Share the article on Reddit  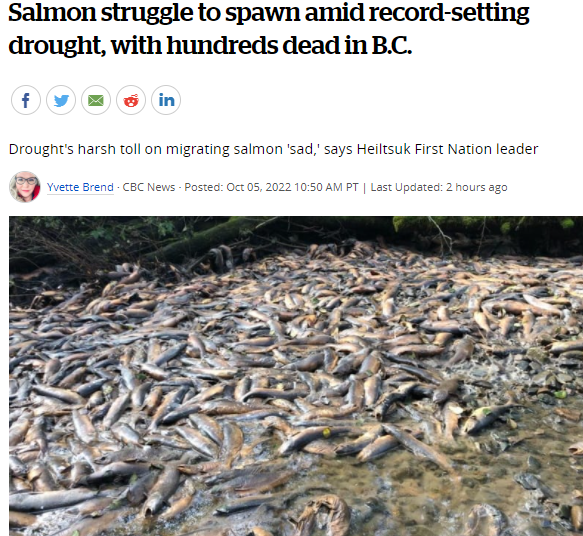(x=131, y=100)
